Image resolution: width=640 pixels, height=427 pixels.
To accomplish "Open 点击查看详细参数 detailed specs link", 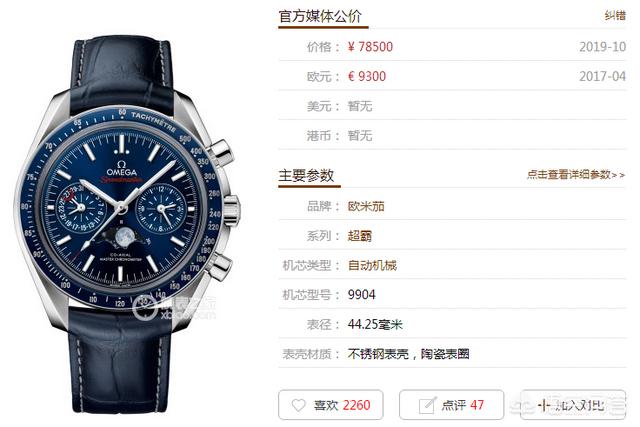I will point(576,175).
